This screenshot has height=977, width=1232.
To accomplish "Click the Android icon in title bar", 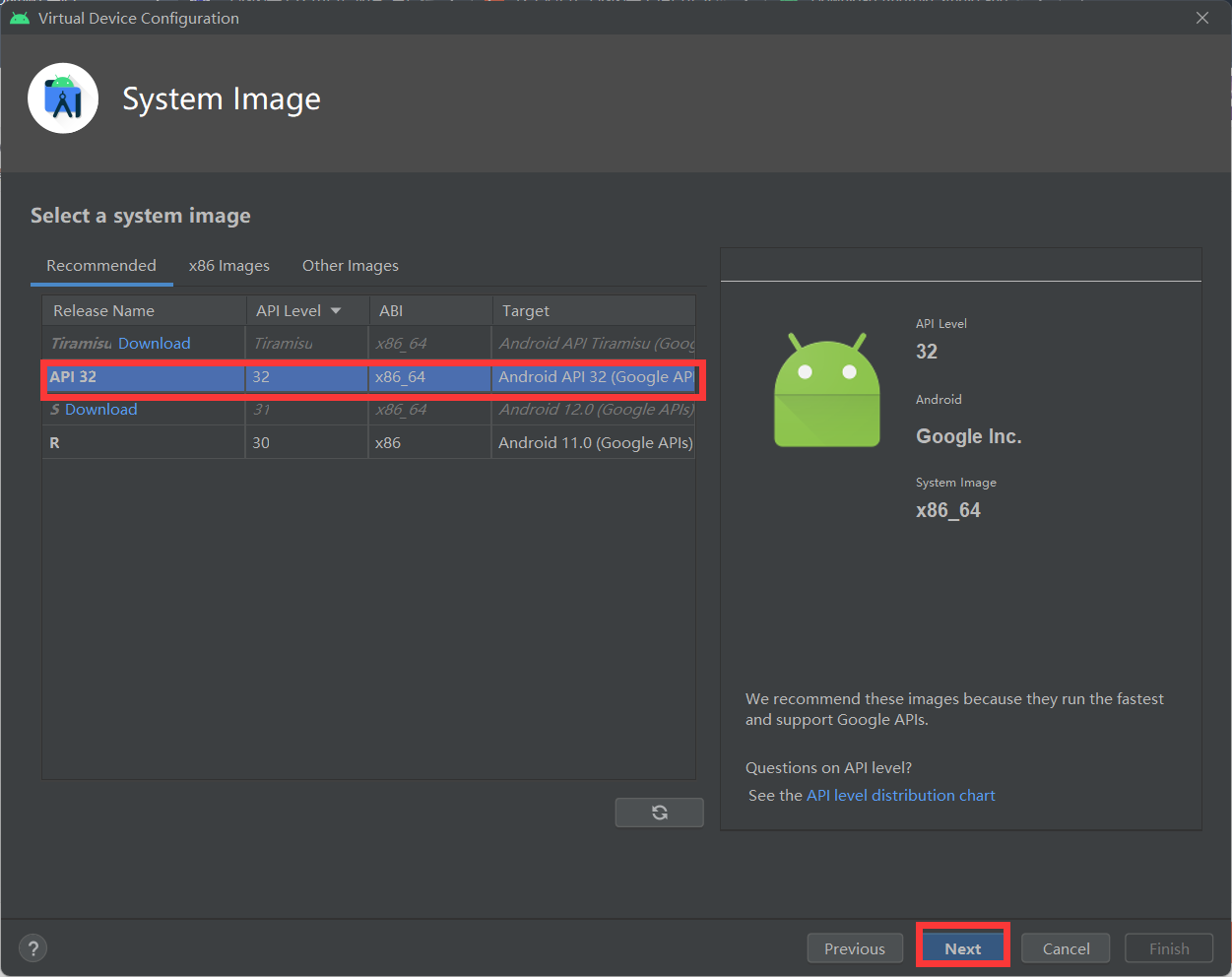I will (19, 18).
